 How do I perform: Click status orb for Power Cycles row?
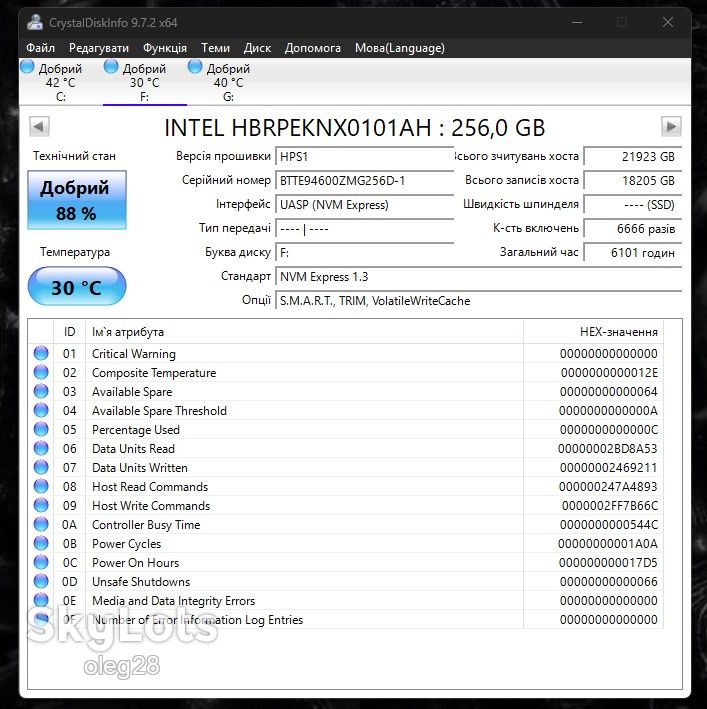click(x=41, y=543)
